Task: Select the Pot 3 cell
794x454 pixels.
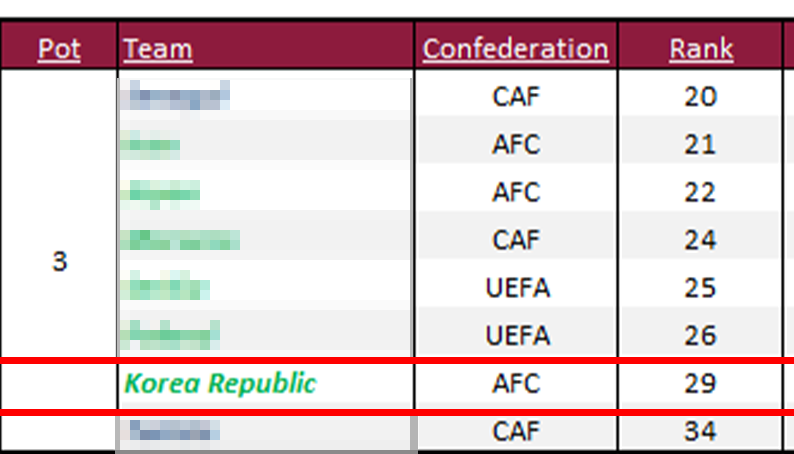Action: [59, 262]
